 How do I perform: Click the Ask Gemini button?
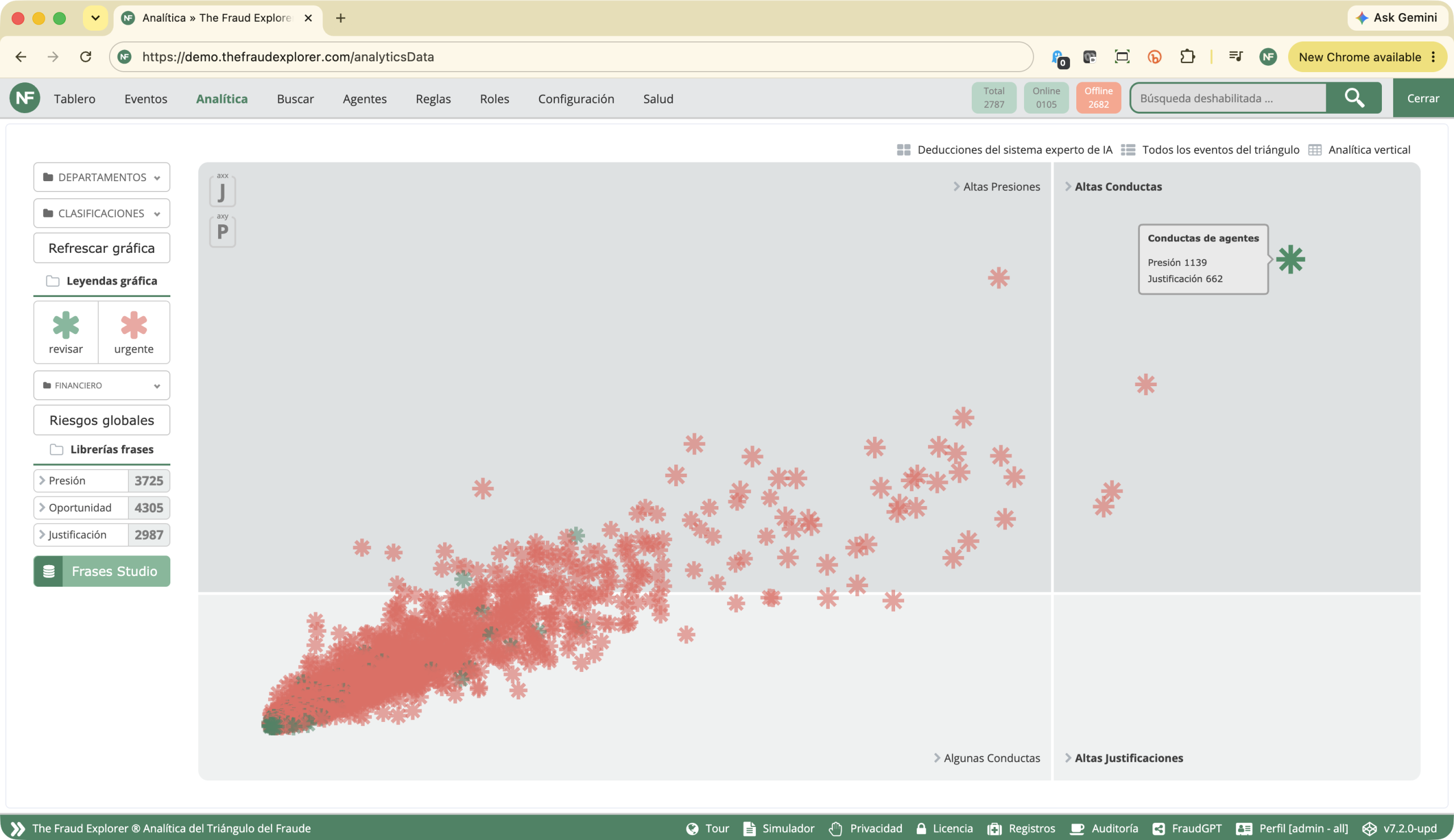(x=1397, y=17)
